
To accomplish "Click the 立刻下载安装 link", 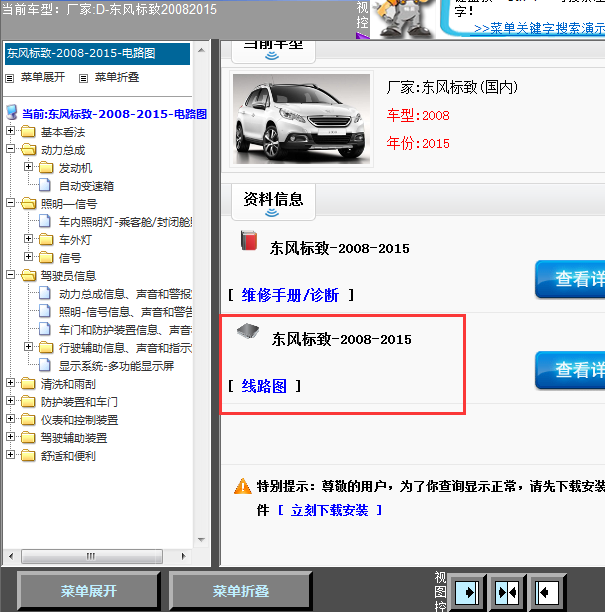I will (329, 510).
